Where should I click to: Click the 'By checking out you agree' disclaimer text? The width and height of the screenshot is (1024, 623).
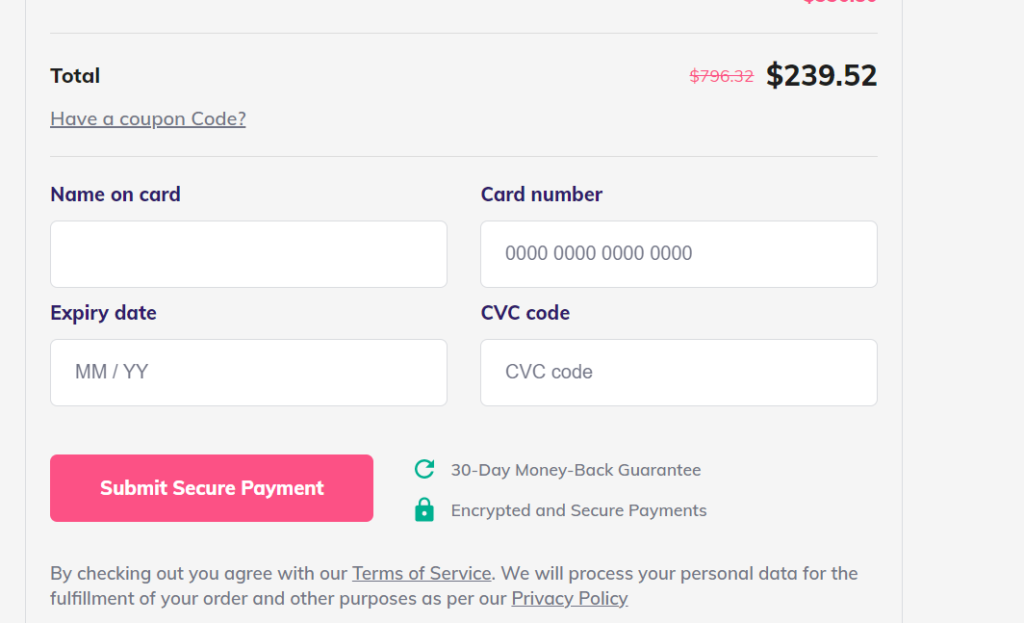[454, 586]
